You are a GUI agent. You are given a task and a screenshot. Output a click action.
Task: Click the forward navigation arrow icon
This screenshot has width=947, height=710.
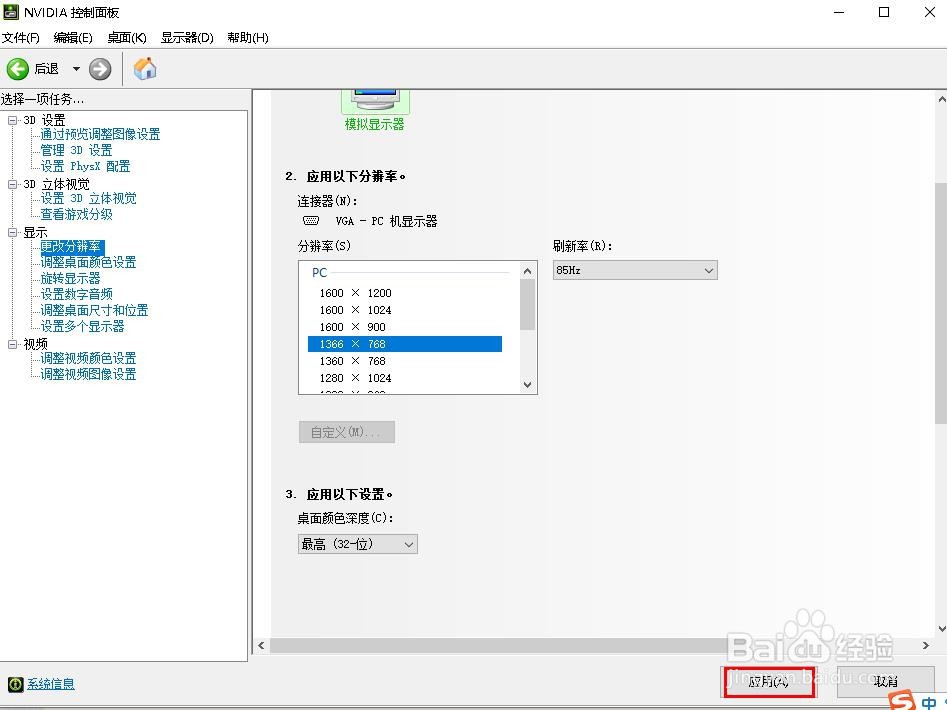[x=98, y=69]
